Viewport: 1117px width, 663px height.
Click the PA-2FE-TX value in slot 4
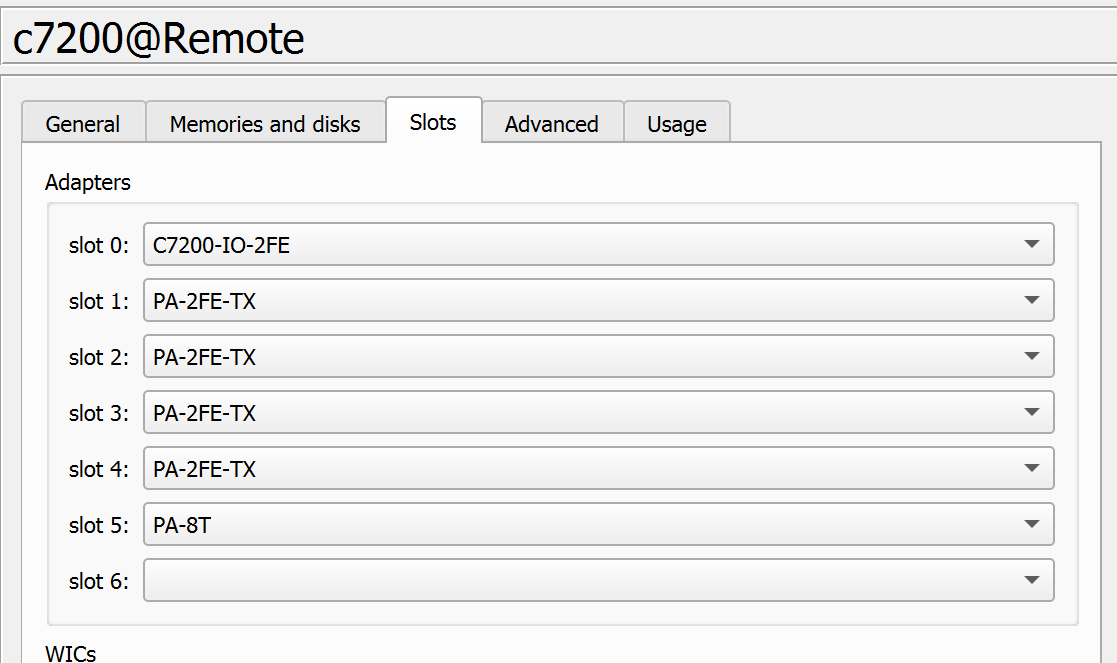(x=205, y=469)
